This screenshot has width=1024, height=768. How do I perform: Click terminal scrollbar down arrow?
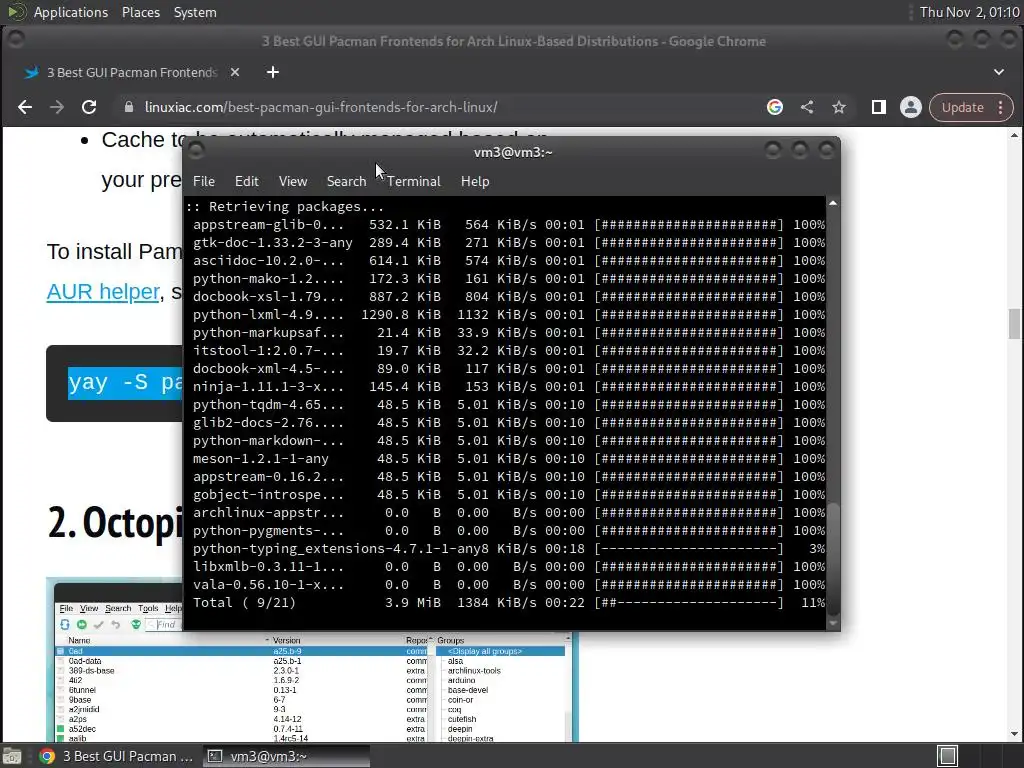pyautogui.click(x=833, y=624)
